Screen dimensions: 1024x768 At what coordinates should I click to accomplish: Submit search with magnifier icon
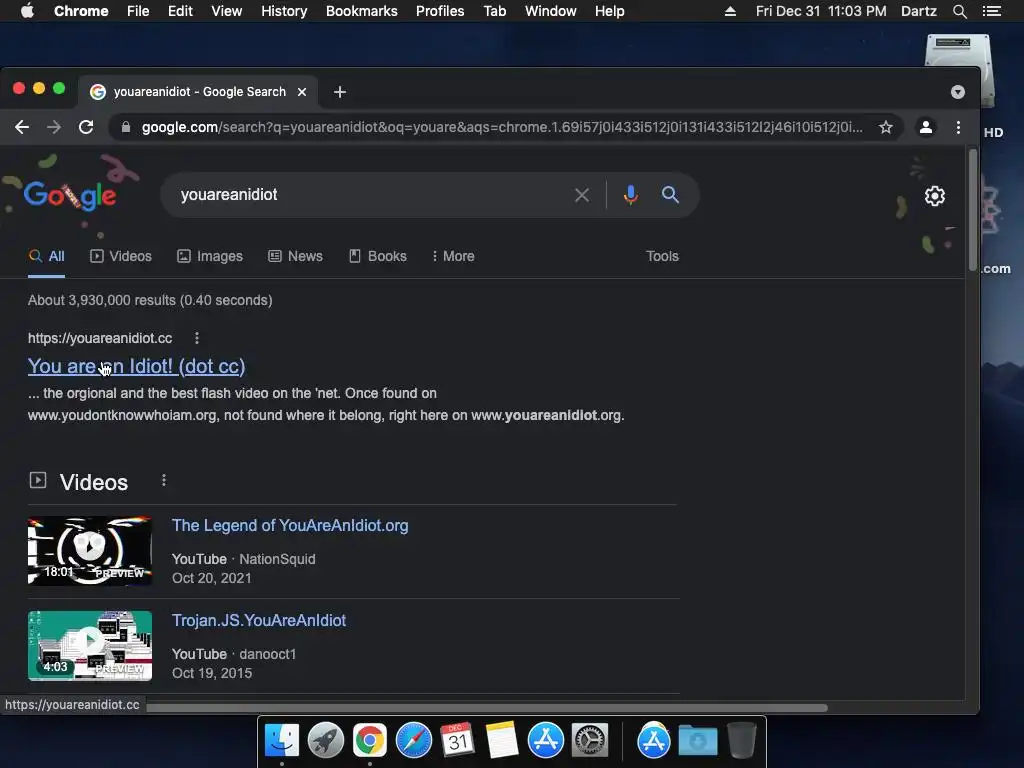point(670,195)
